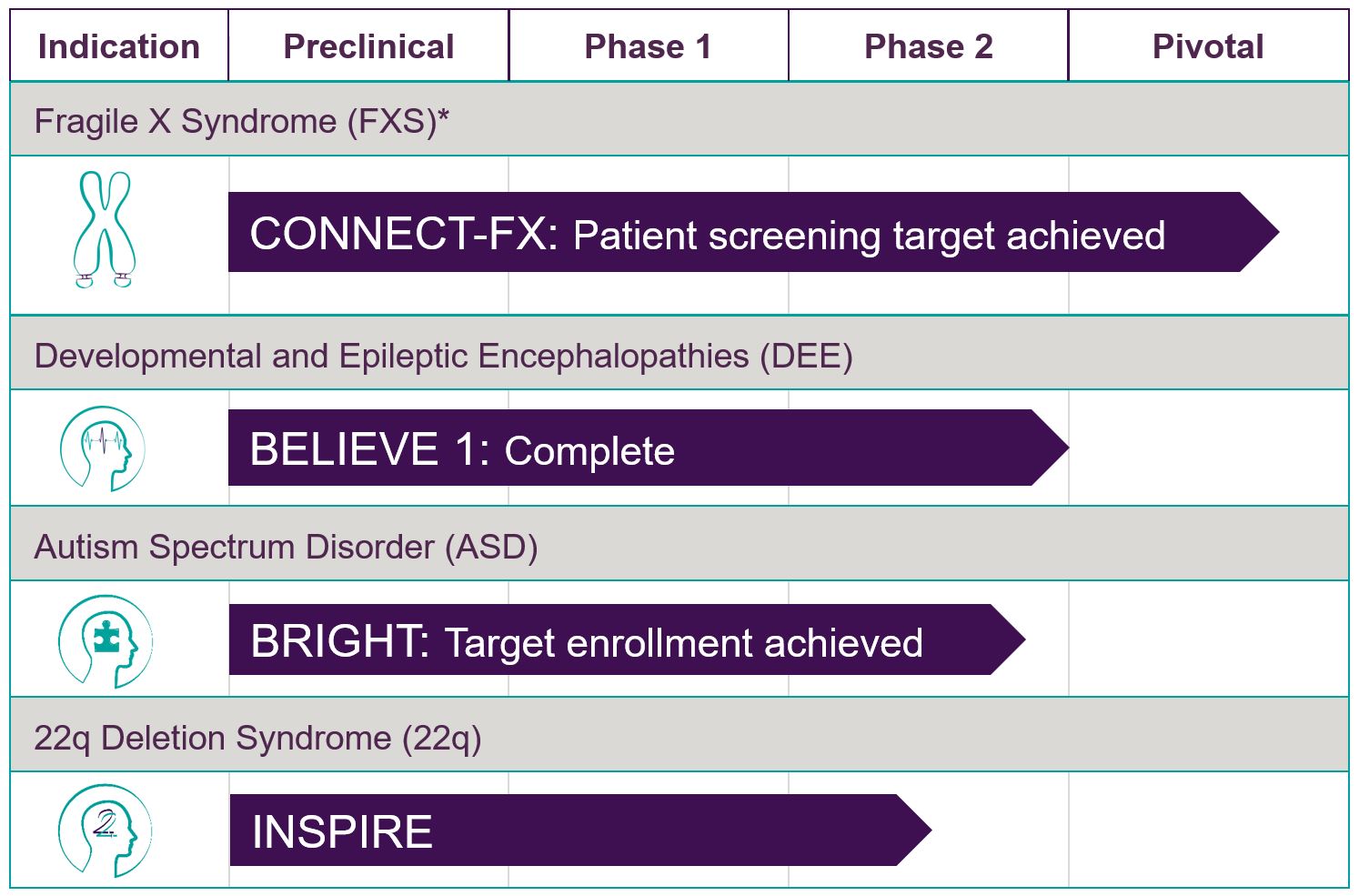Click the BELIEVE 1: Complete bar
This screenshot has height=896, width=1359.
tap(649, 448)
